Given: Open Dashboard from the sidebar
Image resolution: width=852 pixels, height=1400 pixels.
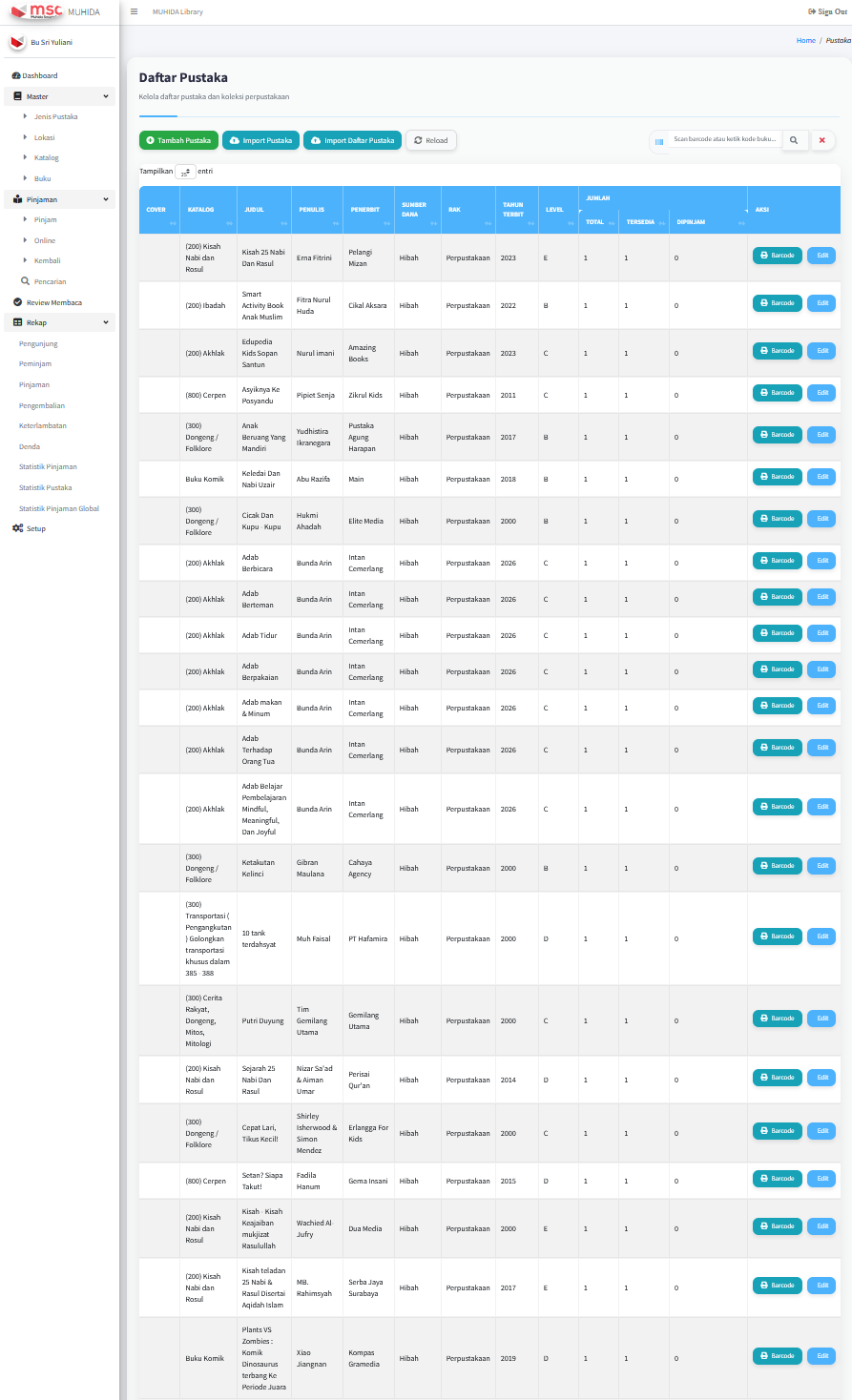Looking at the screenshot, I should pos(35,75).
